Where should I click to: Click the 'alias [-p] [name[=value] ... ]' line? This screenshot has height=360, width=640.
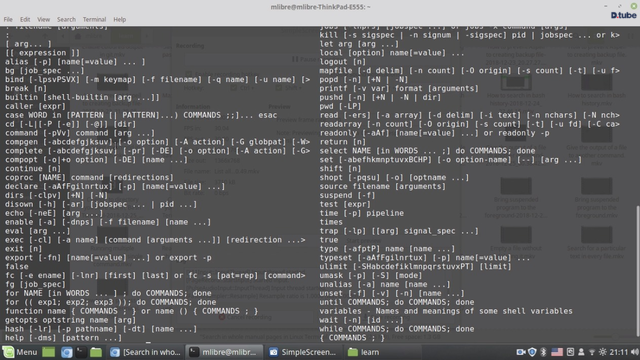click(x=75, y=62)
